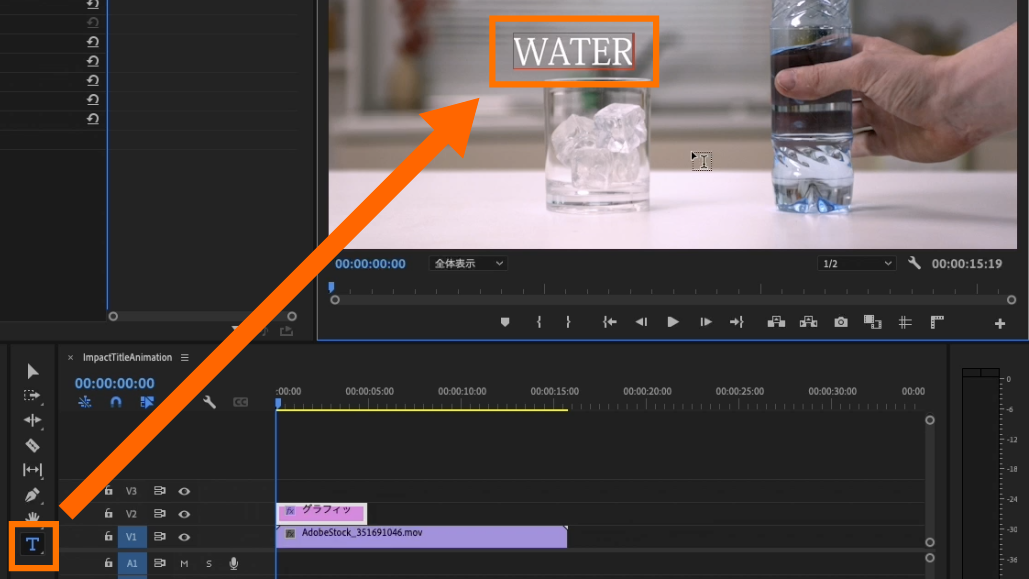
Task: Hide the V2 track output
Action: coord(184,514)
